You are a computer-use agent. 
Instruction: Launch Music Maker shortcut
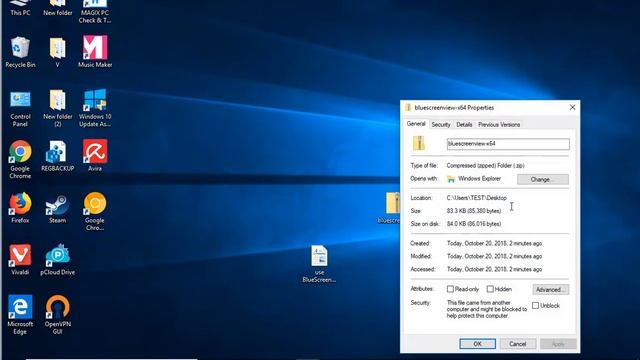(95, 52)
